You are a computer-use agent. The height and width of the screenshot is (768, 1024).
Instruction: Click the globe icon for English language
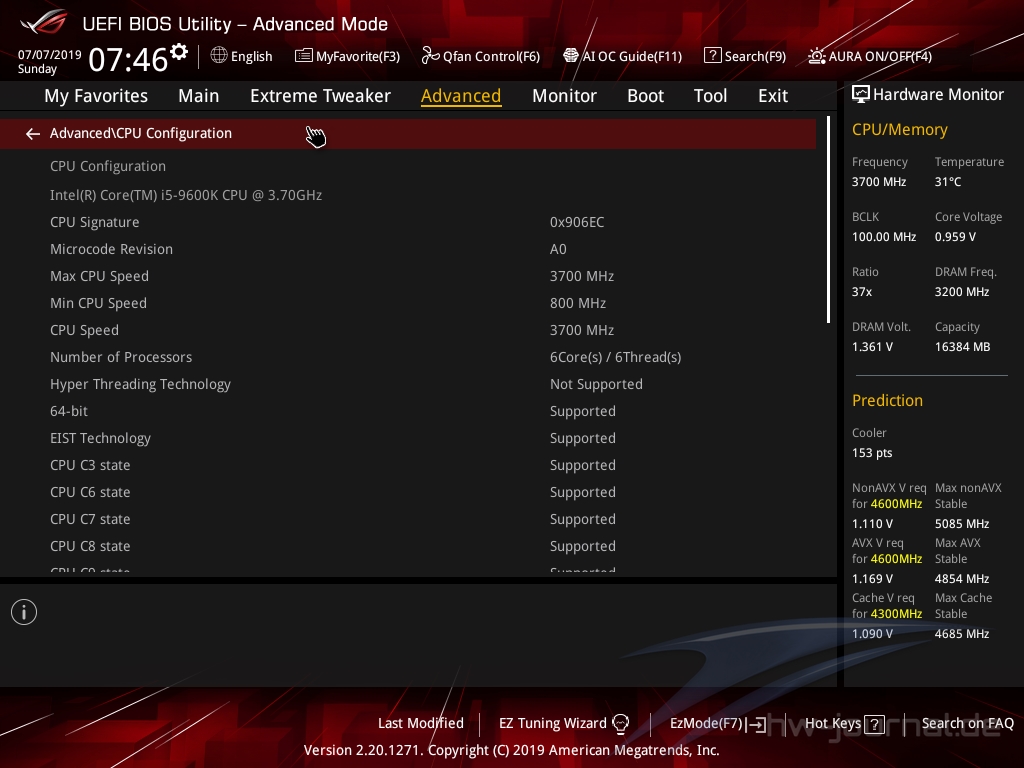[x=219, y=56]
